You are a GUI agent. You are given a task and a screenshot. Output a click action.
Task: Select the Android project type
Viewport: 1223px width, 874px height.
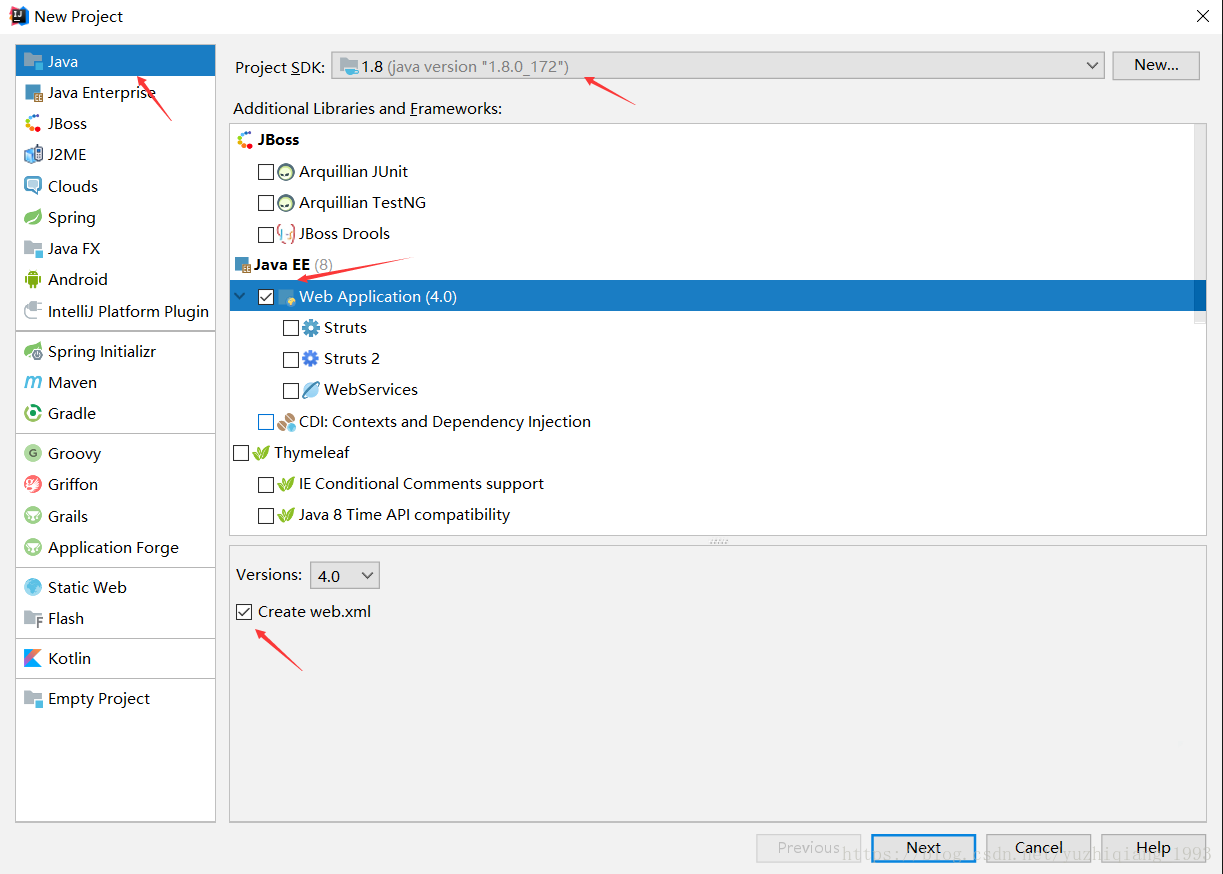click(x=115, y=279)
